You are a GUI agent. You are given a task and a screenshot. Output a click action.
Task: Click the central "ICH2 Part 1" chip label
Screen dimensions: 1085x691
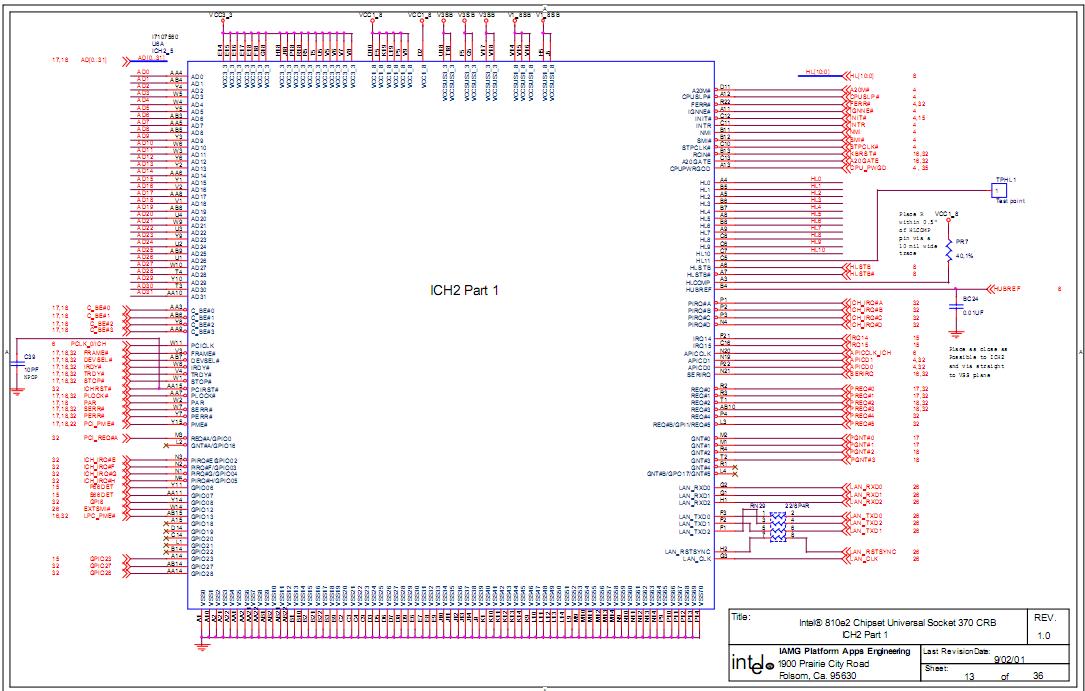click(464, 291)
